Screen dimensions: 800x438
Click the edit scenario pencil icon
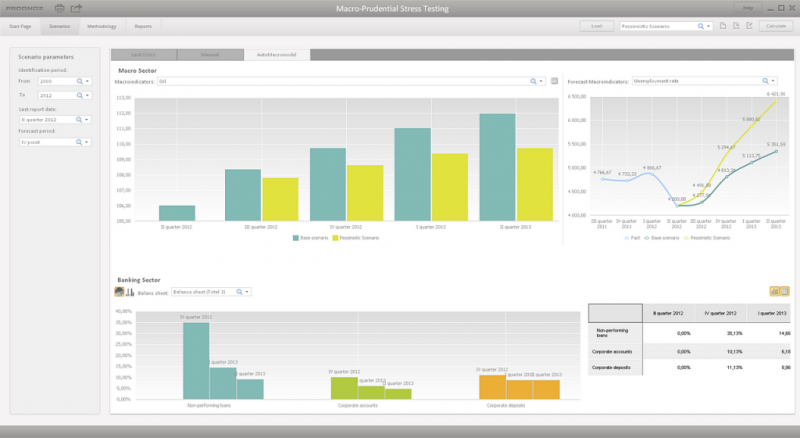[x=747, y=26]
